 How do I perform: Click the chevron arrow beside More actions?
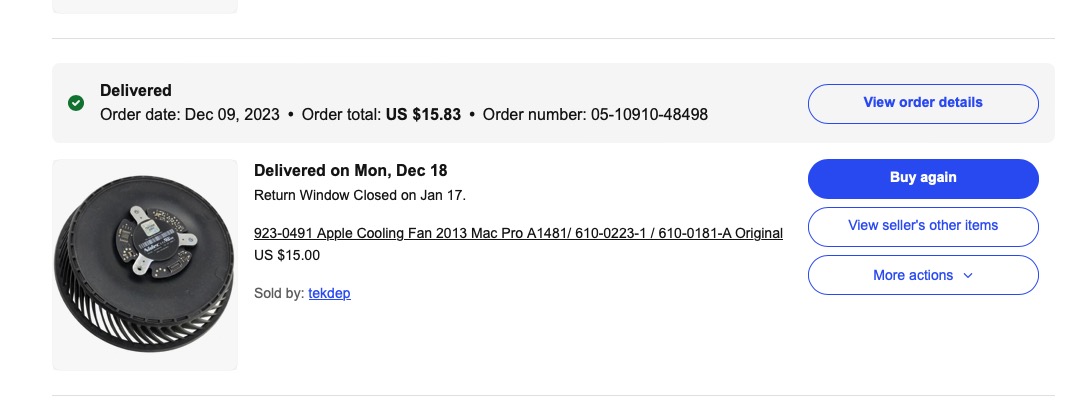(967, 276)
